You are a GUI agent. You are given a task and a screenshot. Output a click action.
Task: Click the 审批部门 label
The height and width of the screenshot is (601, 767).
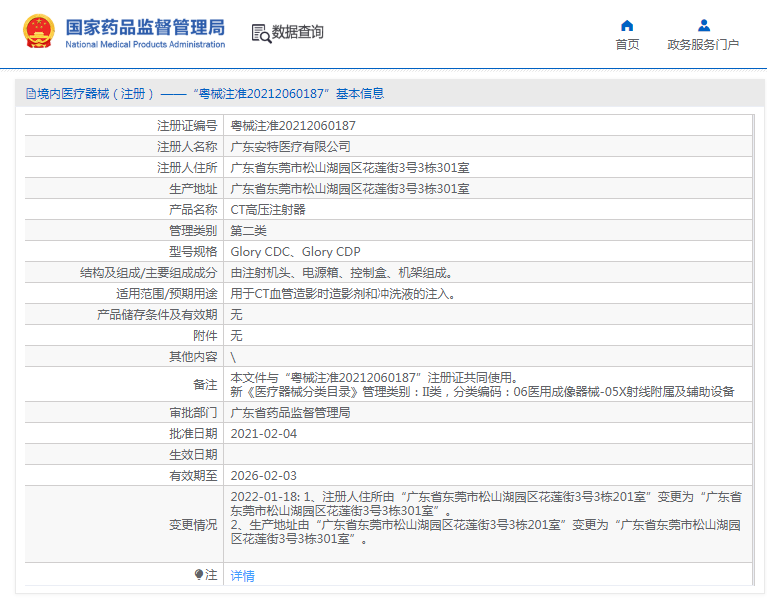click(193, 413)
